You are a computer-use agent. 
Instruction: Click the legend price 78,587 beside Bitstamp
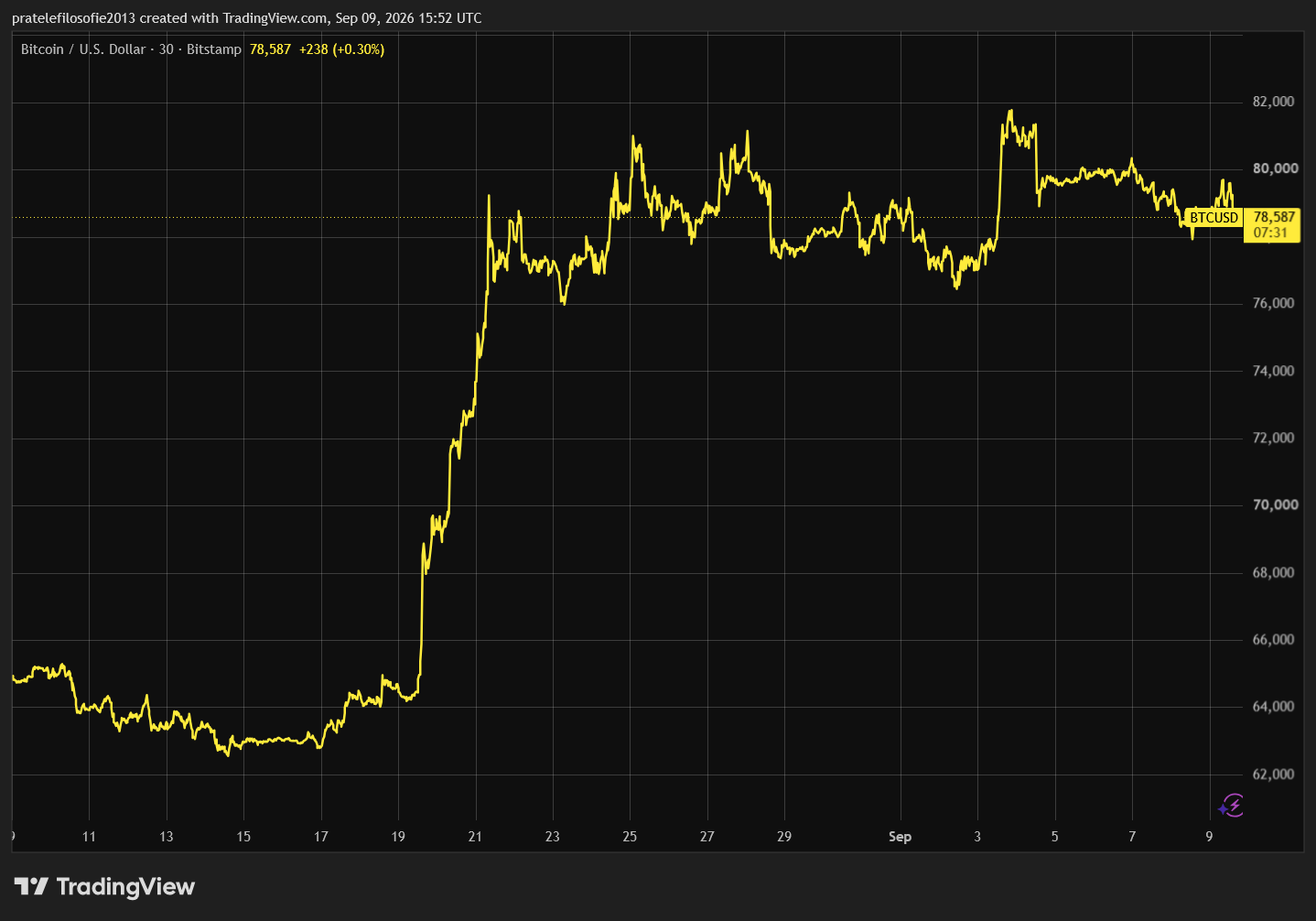pos(270,49)
